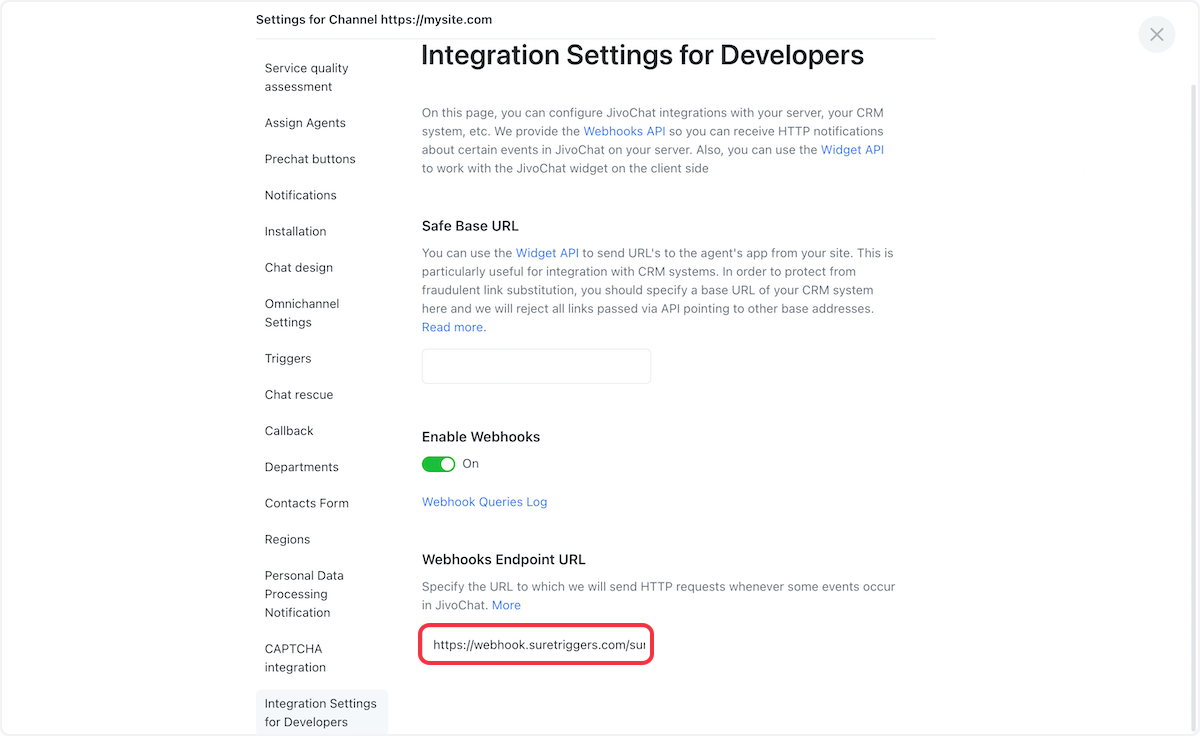Open CAPTCHA integration settings
The height and width of the screenshot is (736, 1200).
click(x=295, y=658)
